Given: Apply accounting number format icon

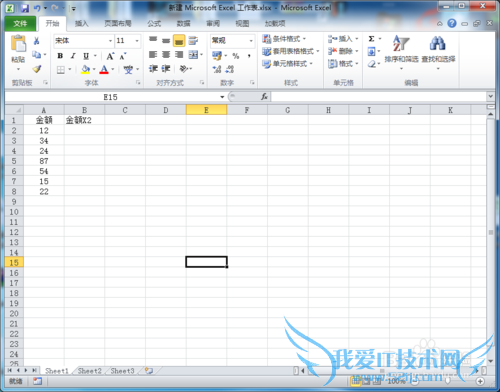Looking at the screenshot, I should [217, 56].
